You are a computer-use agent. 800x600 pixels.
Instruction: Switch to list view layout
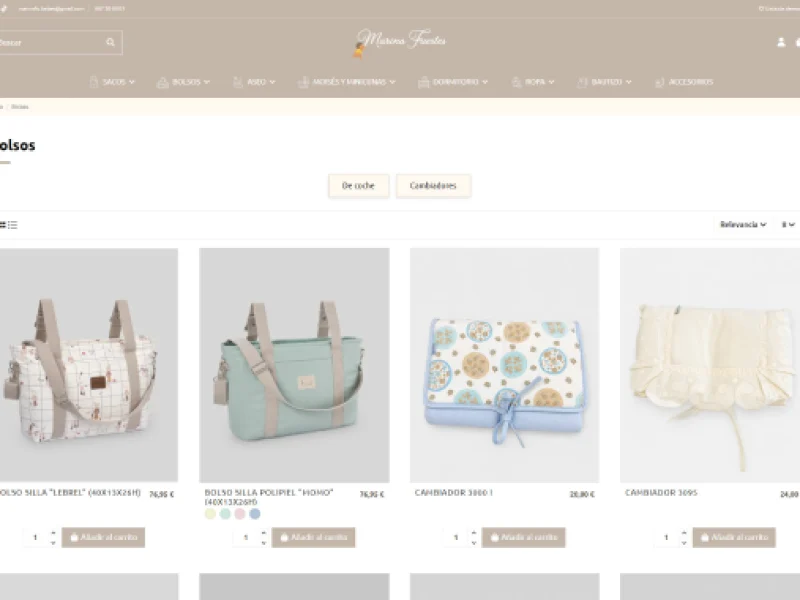[13, 224]
